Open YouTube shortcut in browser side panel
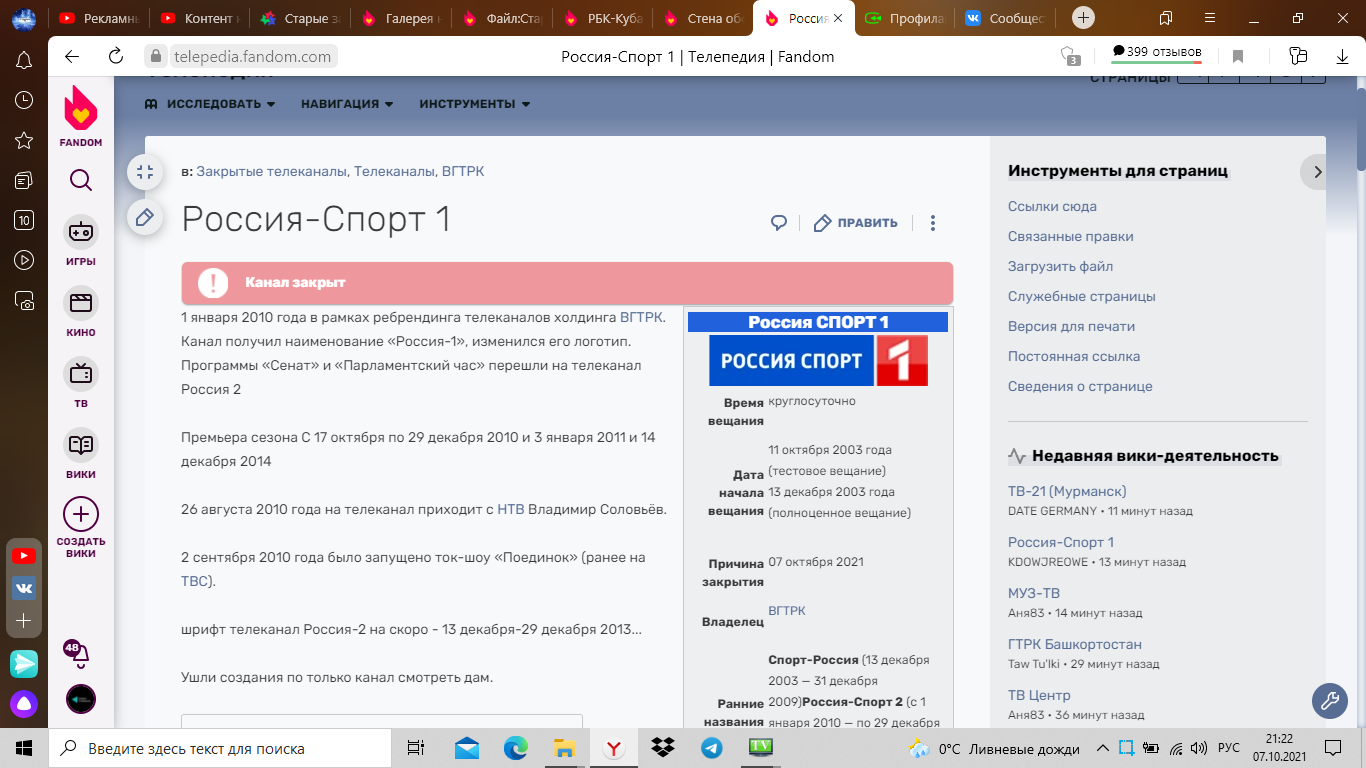This screenshot has height=768, width=1366. point(24,556)
